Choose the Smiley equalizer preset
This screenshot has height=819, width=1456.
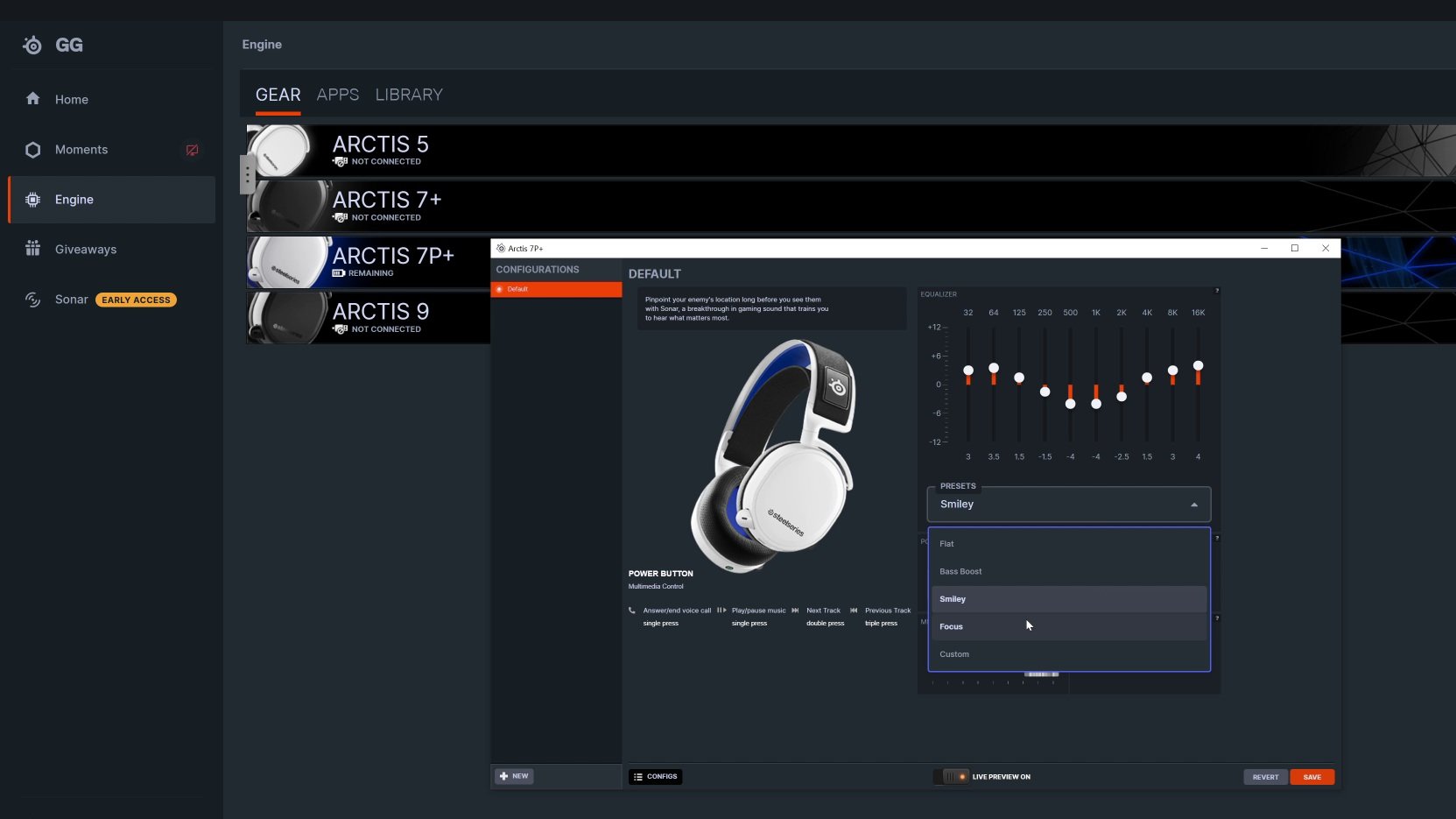pyautogui.click(x=1068, y=599)
